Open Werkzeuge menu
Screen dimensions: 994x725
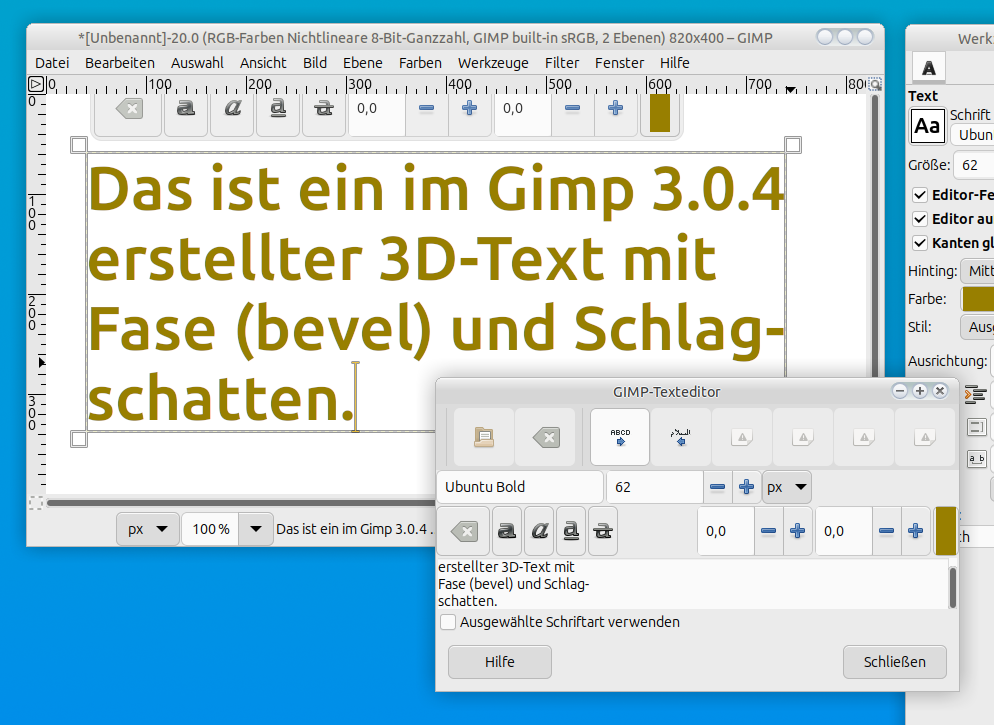[x=493, y=63]
